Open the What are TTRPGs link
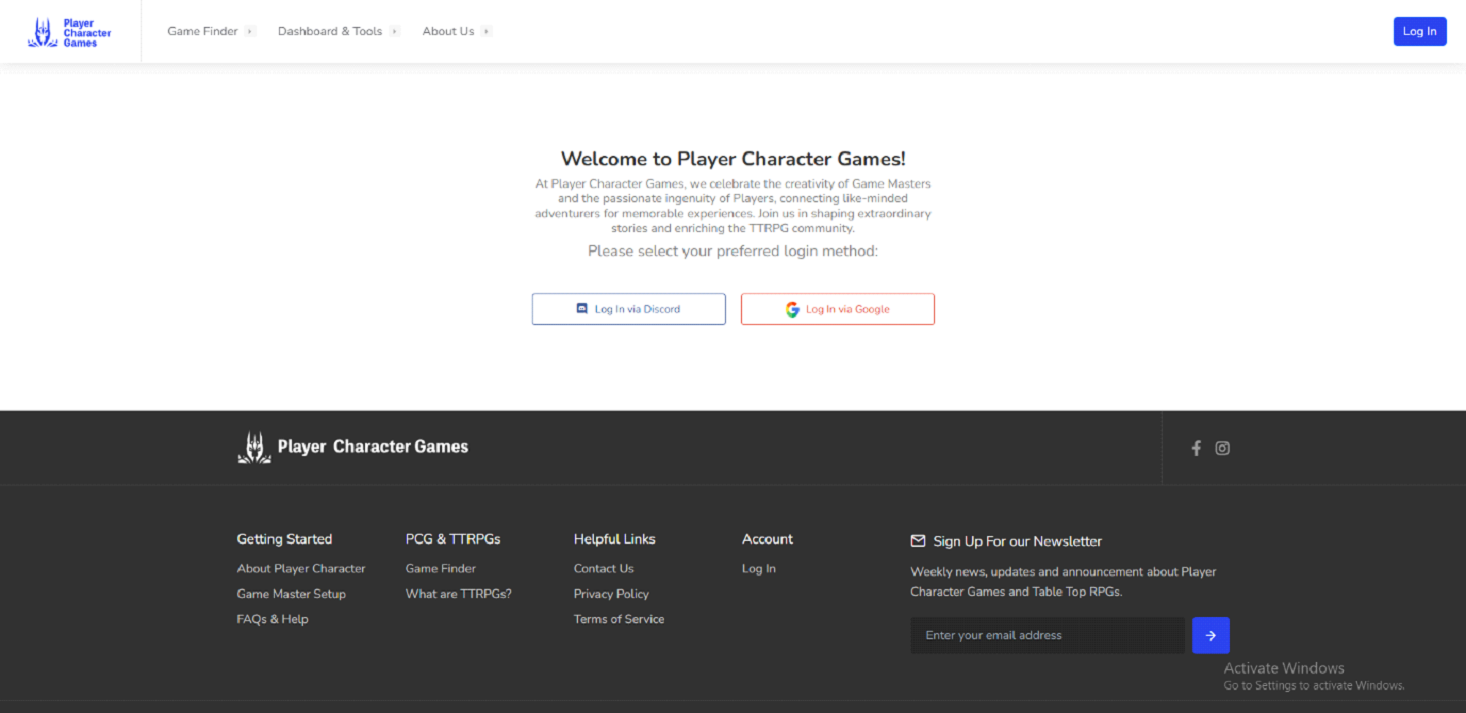This screenshot has height=713, width=1466. pos(458,593)
